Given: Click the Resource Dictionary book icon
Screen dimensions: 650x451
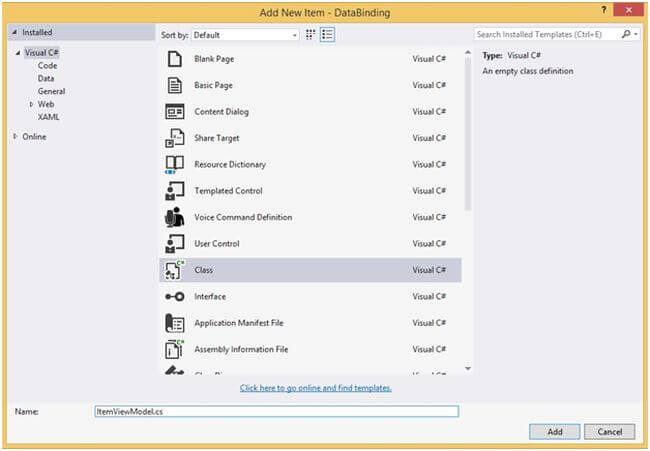Looking at the screenshot, I should point(175,165).
